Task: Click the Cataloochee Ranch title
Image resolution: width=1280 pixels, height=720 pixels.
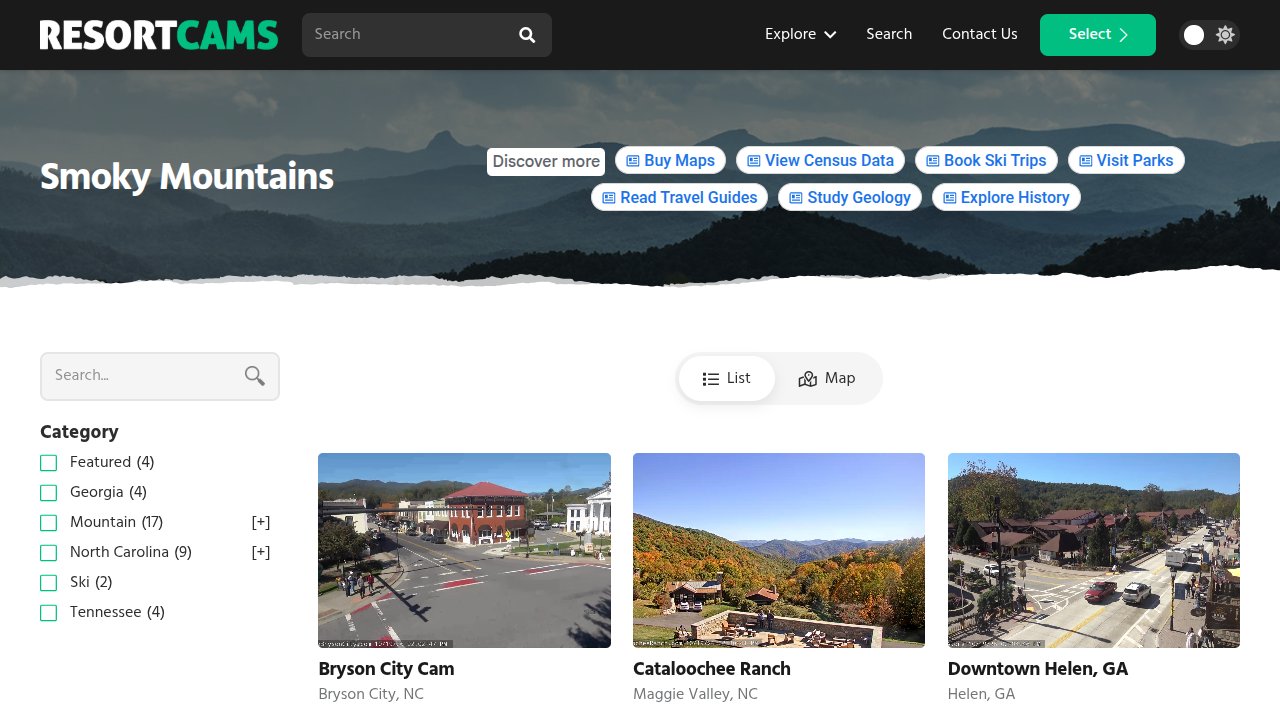Action: [x=712, y=669]
